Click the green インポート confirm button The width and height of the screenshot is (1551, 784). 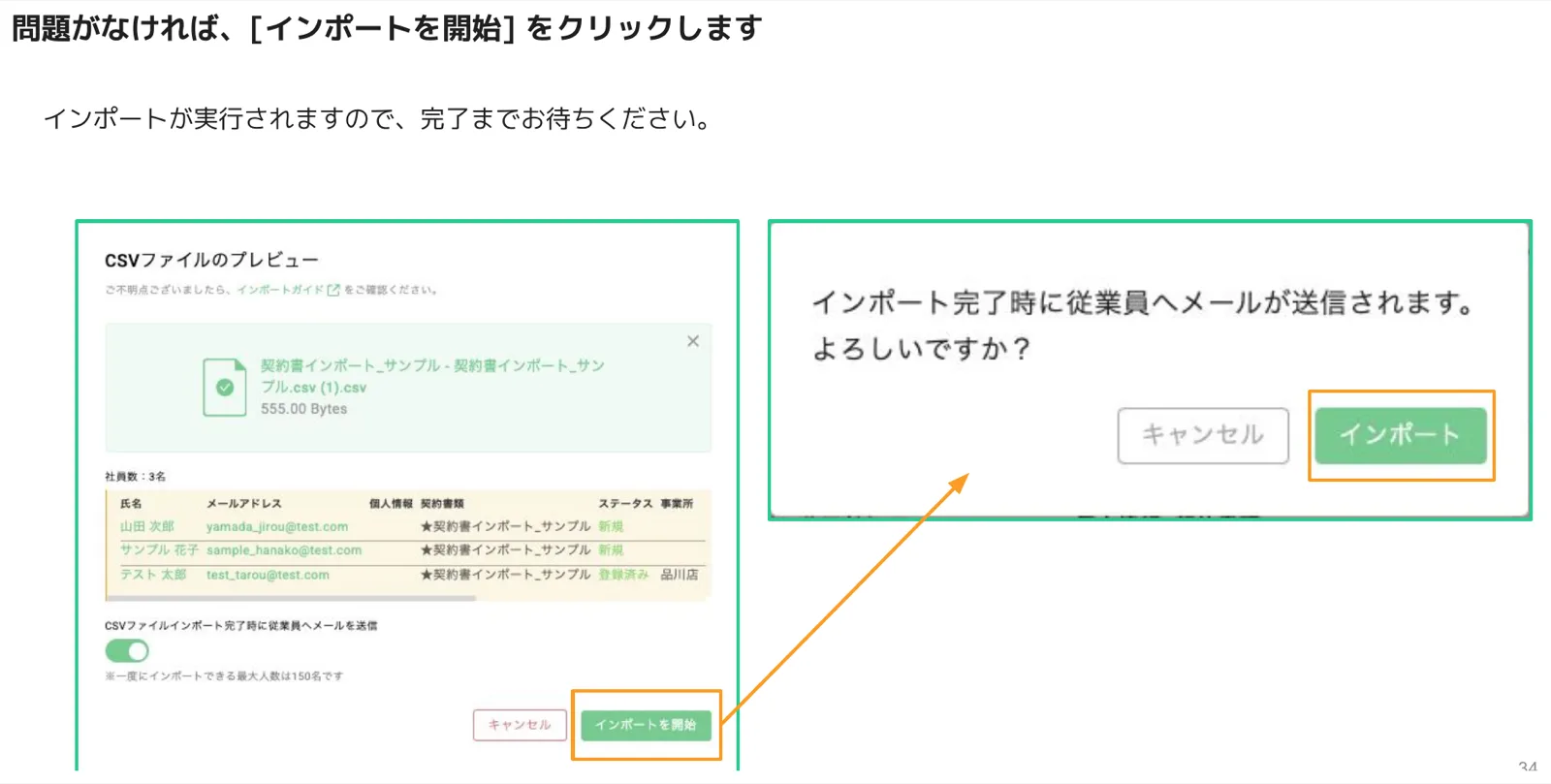click(1401, 435)
